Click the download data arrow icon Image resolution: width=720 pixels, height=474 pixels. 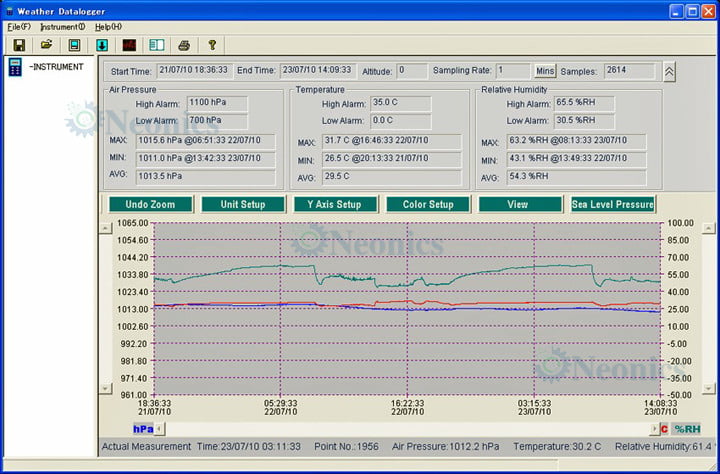click(x=101, y=45)
